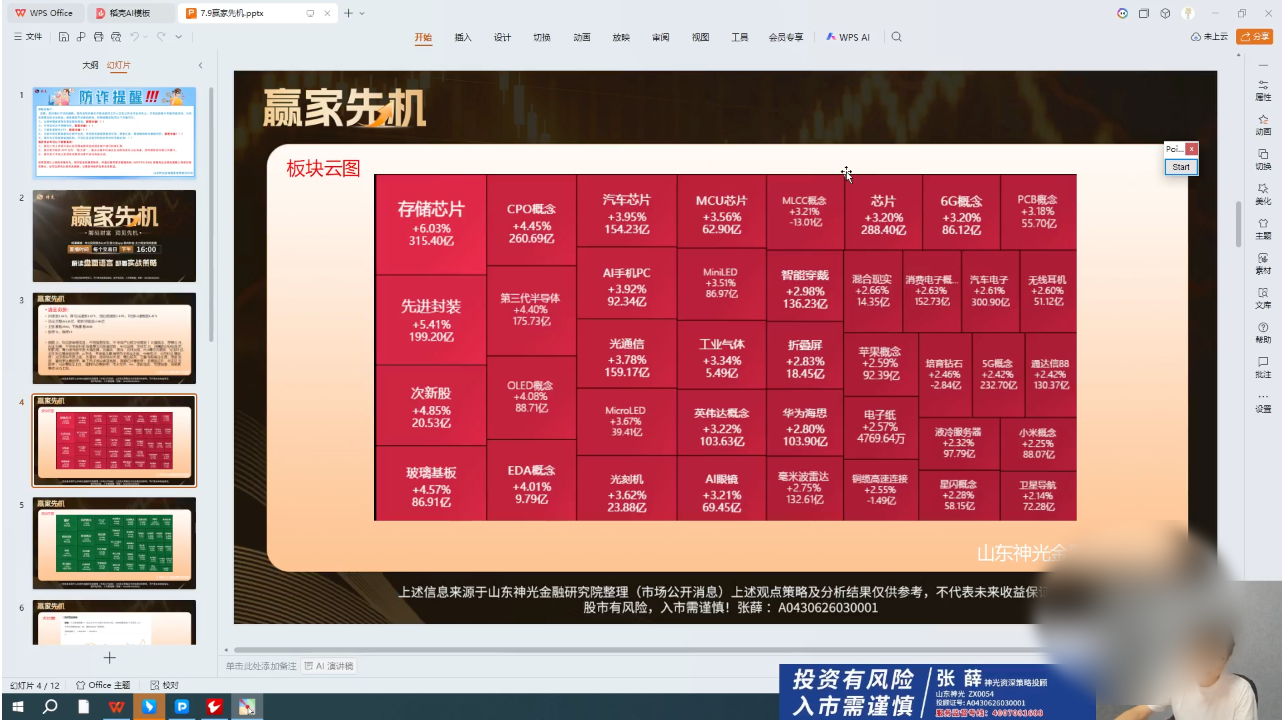Open the 动画 panel in right sidebar
This screenshot has height=720, width=1284.
(x=1263, y=124)
